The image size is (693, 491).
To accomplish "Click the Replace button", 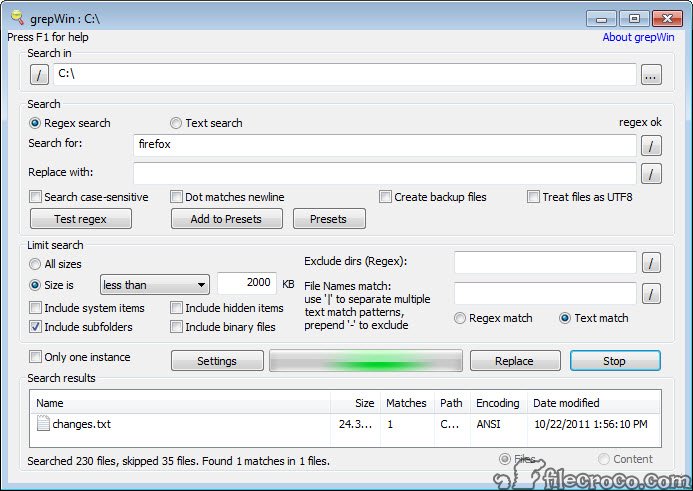I will click(515, 361).
